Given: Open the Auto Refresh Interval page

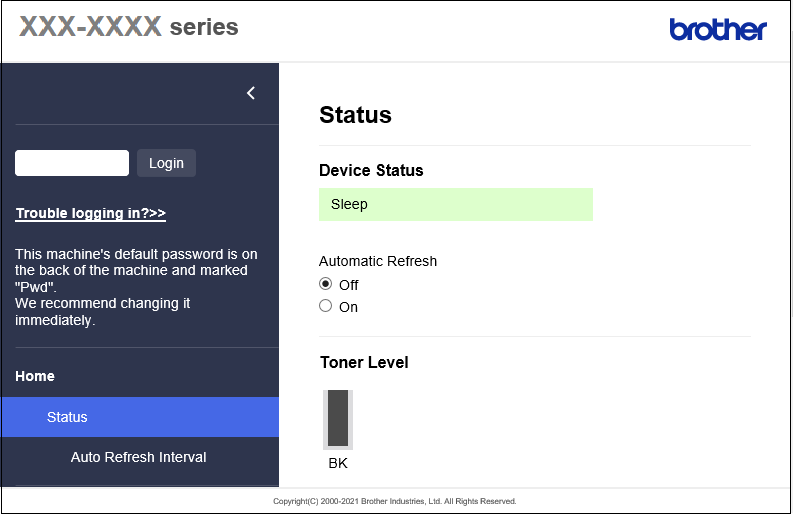Looking at the screenshot, I should pyautogui.click(x=138, y=457).
